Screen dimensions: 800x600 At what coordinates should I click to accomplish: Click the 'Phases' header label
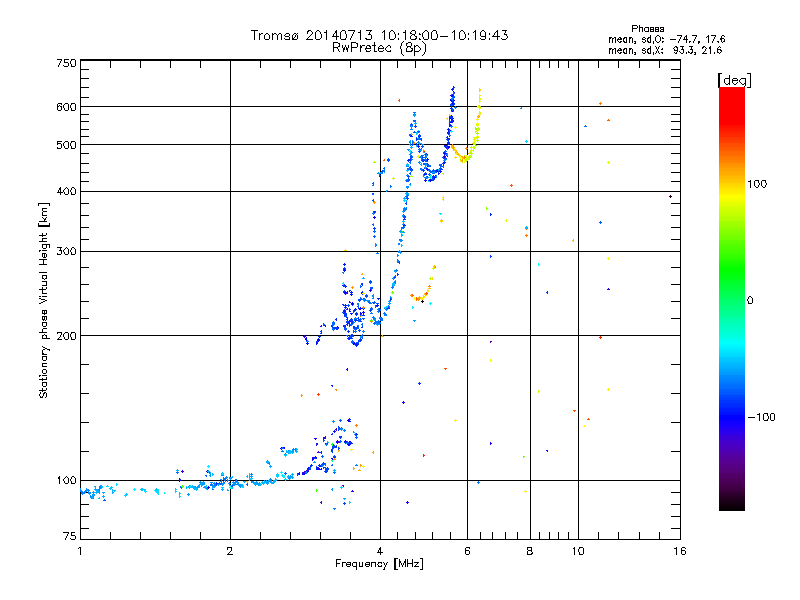[x=647, y=29]
